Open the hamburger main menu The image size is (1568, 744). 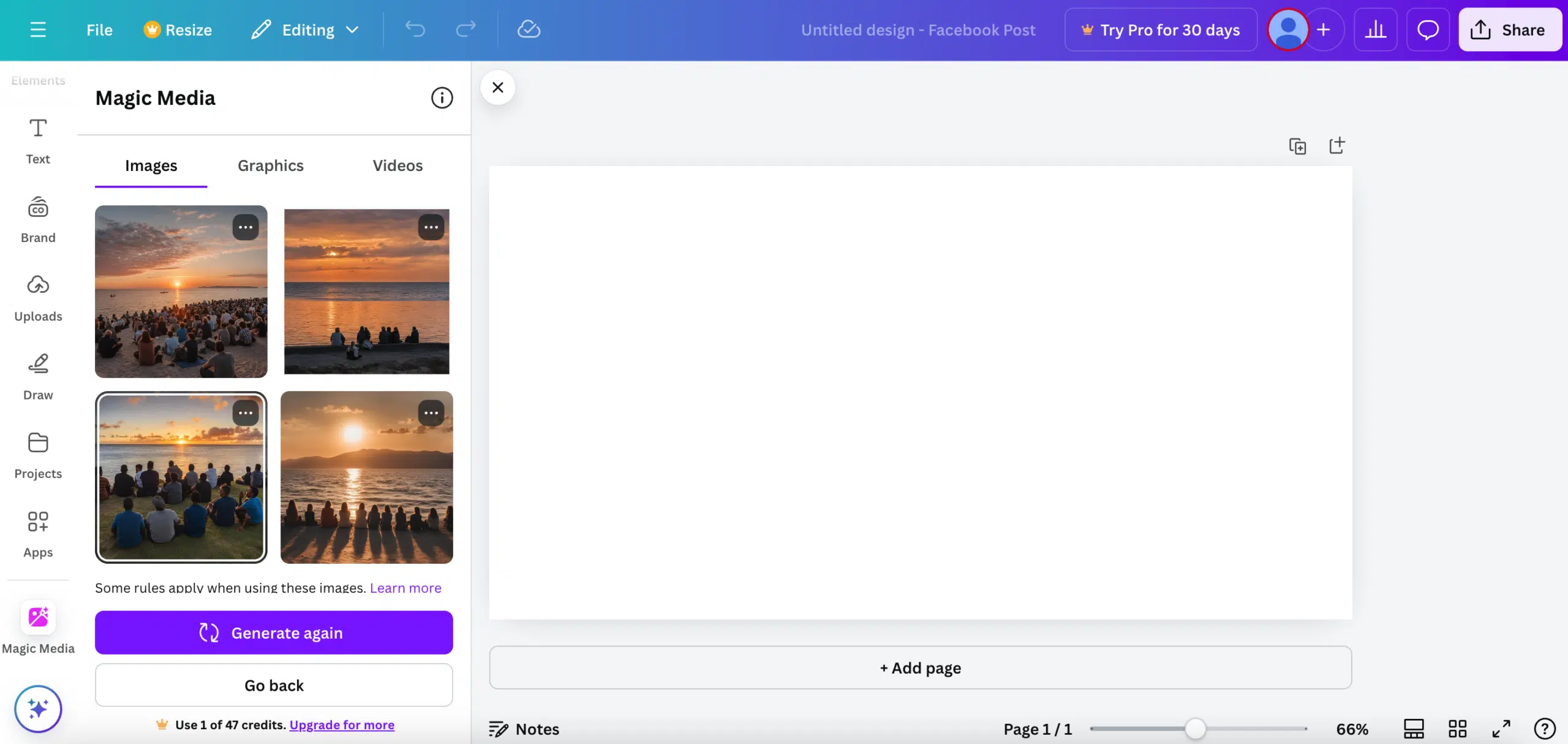[38, 29]
